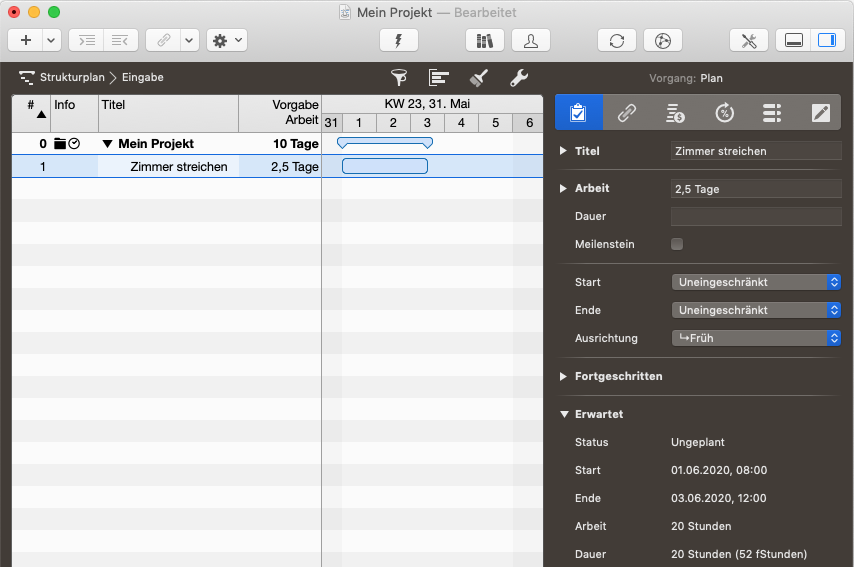Enable the Meilenstein checkbox

[677, 244]
